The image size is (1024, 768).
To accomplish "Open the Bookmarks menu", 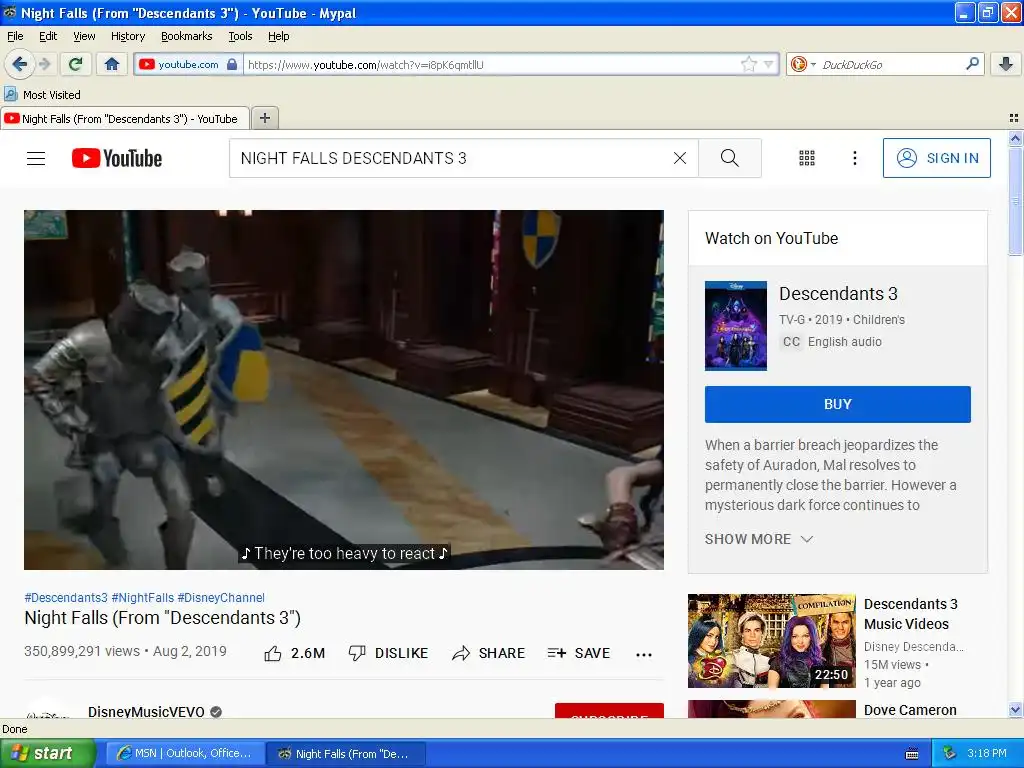I will [186, 37].
